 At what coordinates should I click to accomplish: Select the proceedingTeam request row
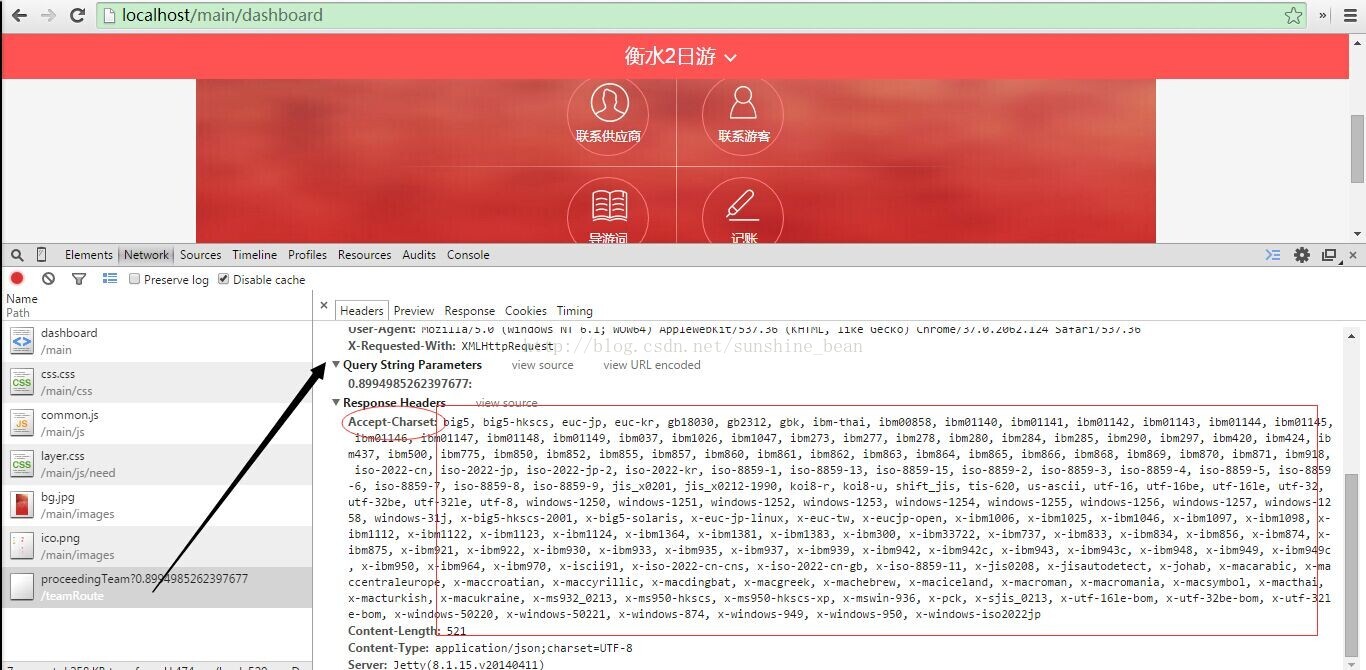(x=156, y=587)
